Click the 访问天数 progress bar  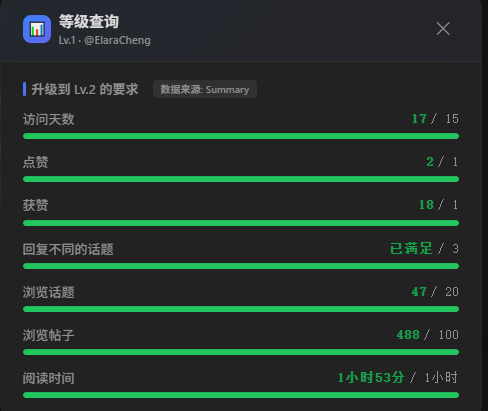[241, 136]
